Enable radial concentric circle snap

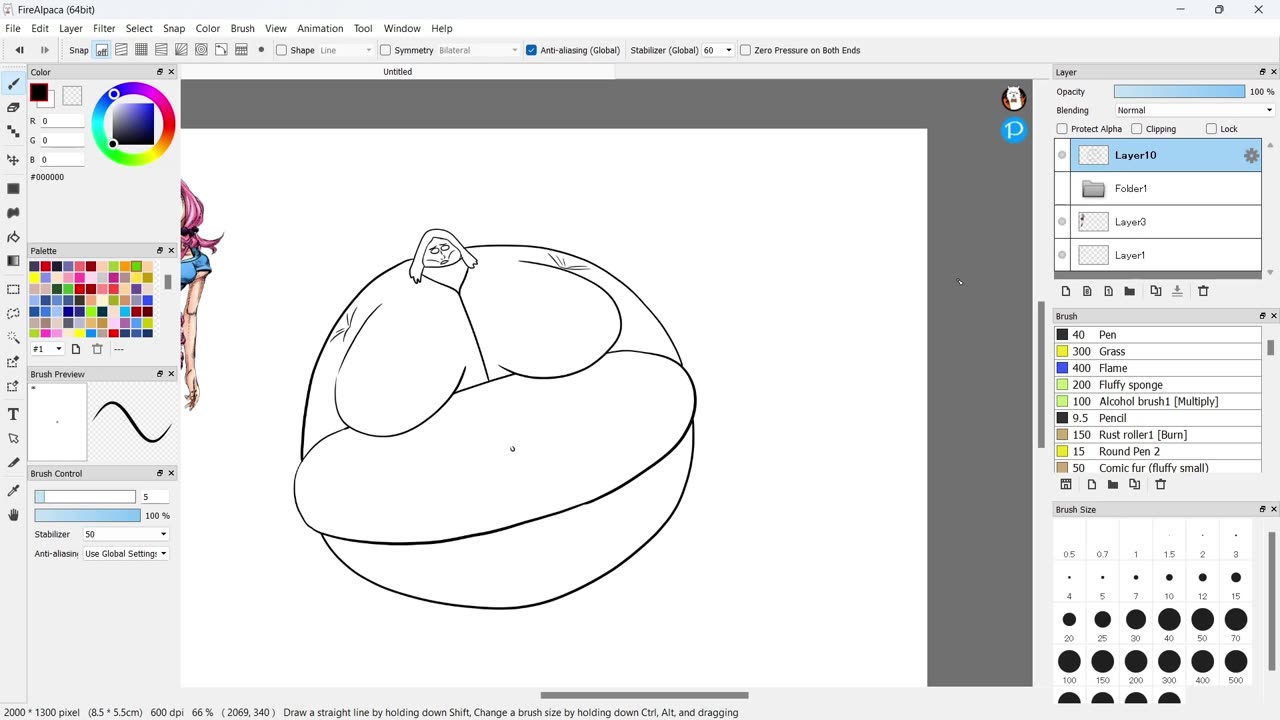pyautogui.click(x=201, y=50)
